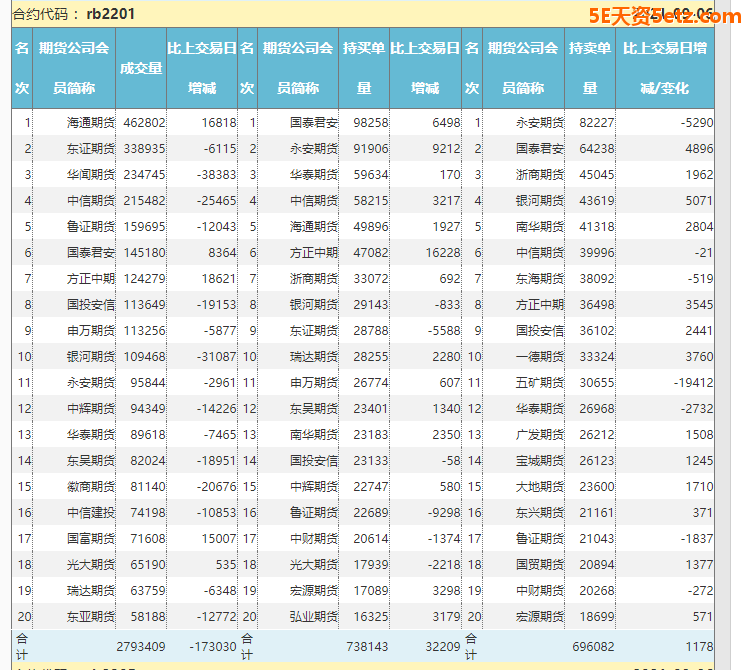The image size is (743, 670).
Task: Select 徽商期货 in the volume ranking
Action: (91, 487)
